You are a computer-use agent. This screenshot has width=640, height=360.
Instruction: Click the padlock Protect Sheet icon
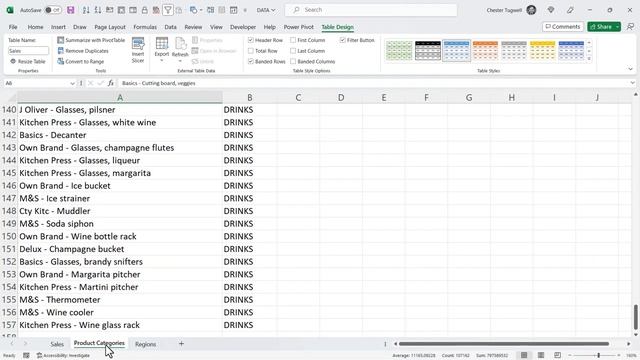(144, 10)
